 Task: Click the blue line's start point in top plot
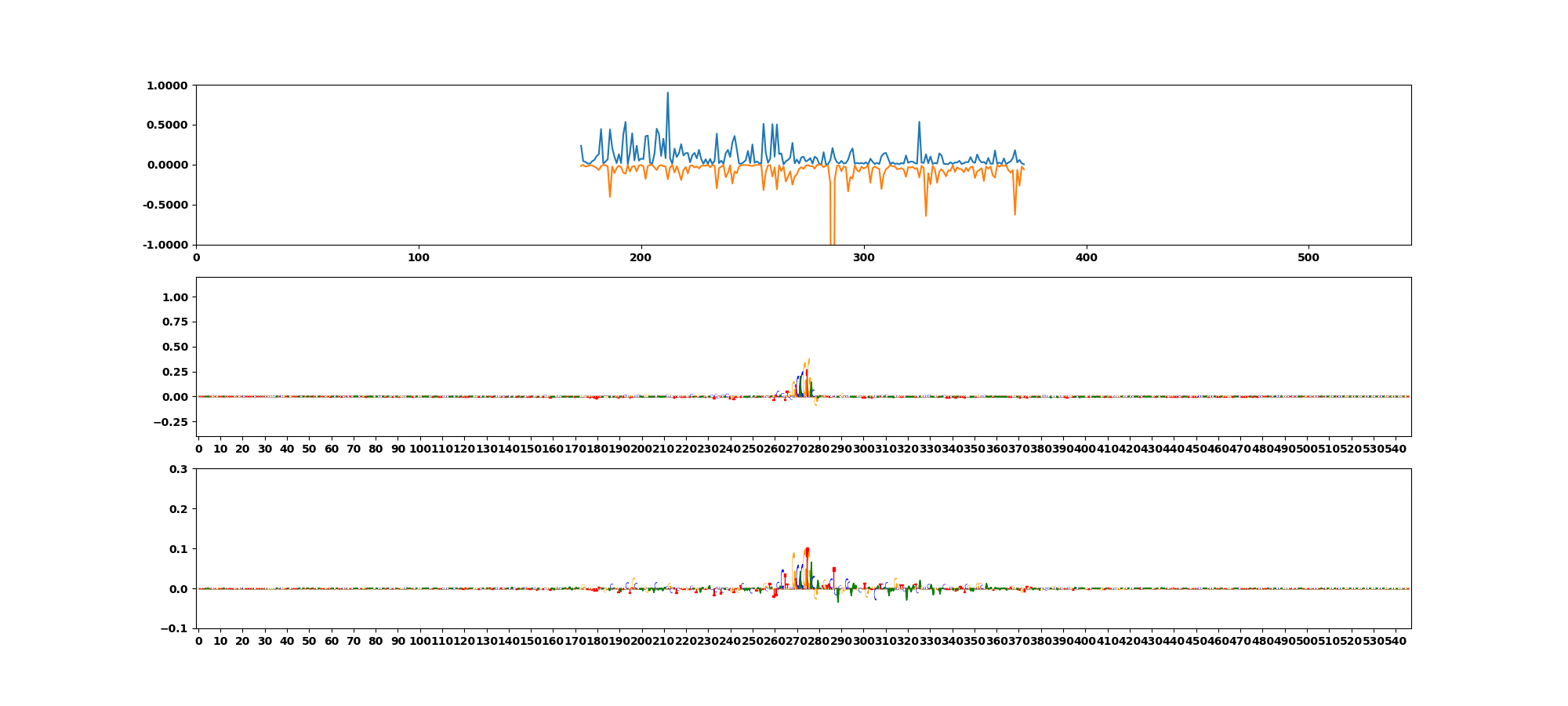coord(581,146)
